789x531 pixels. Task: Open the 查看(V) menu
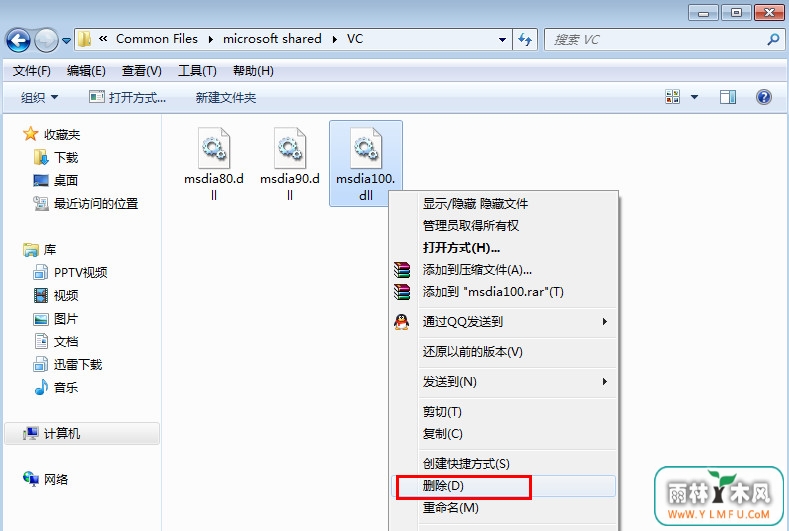click(x=141, y=71)
